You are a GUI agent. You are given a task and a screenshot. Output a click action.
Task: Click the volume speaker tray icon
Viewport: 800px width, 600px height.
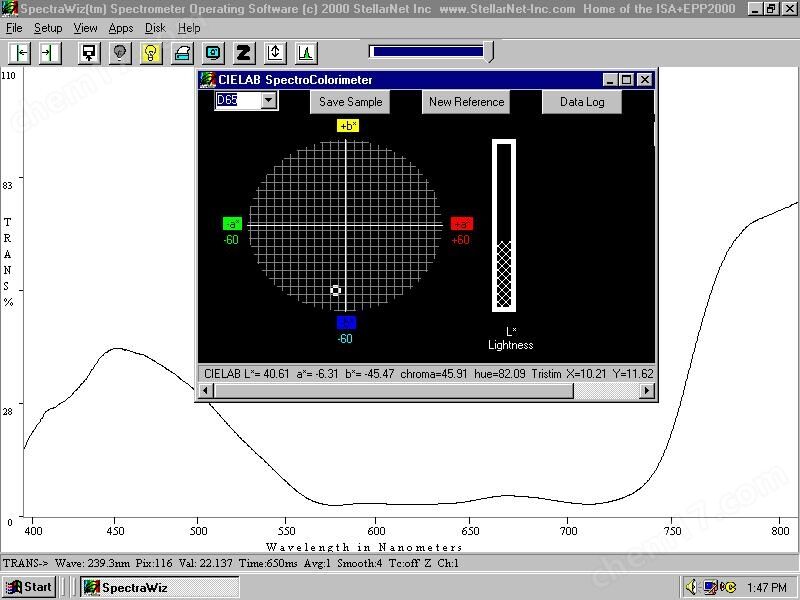(x=692, y=587)
